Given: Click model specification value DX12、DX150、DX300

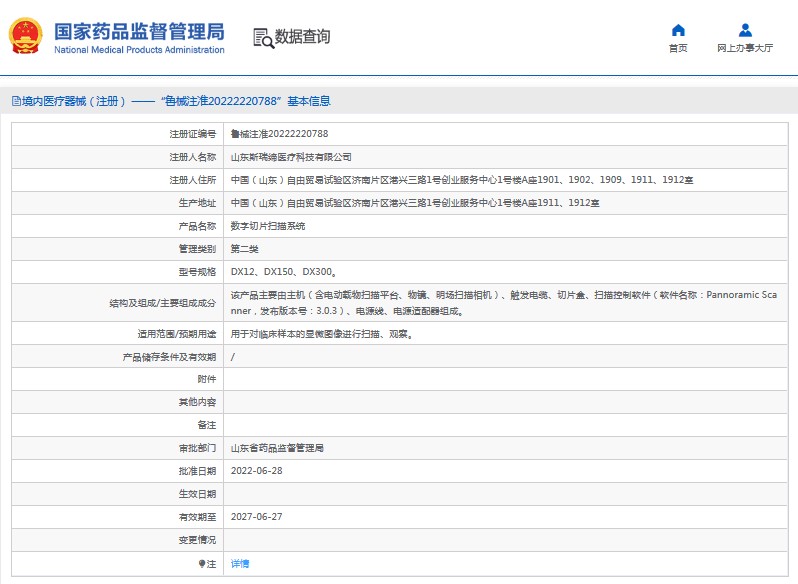Looking at the screenshot, I should pyautogui.click(x=284, y=272).
